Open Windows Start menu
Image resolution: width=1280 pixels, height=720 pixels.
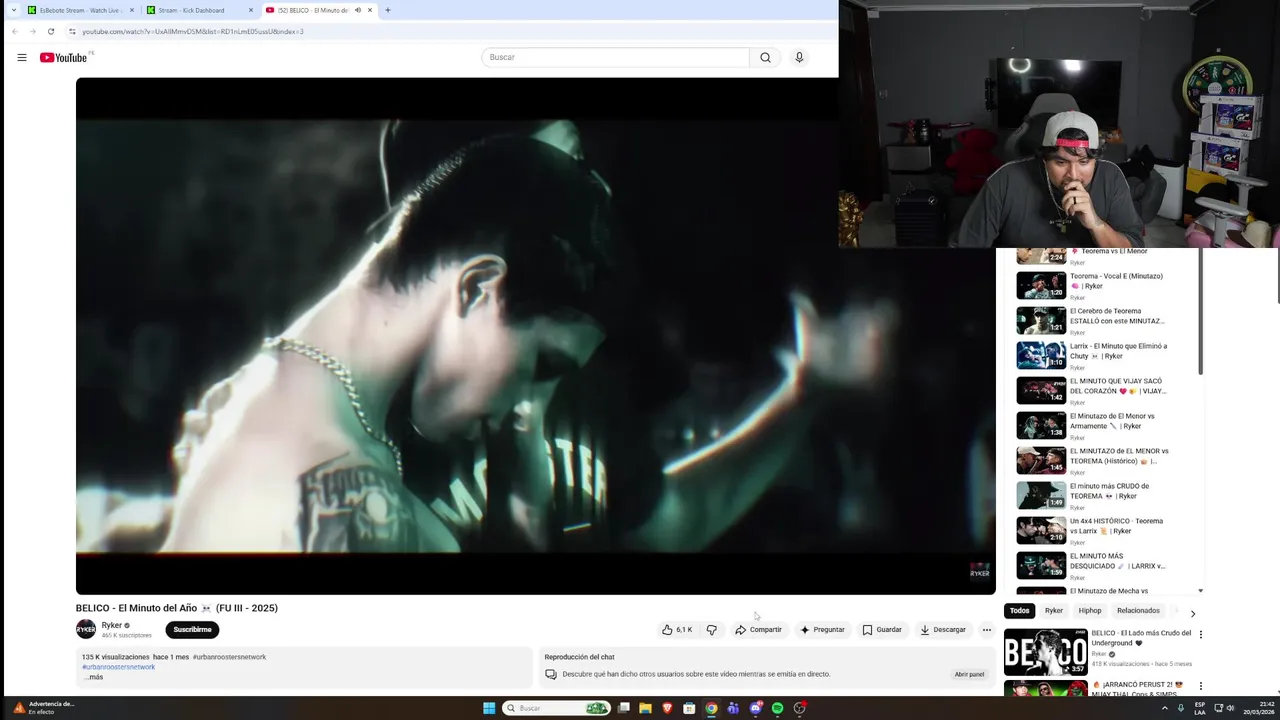[489, 708]
